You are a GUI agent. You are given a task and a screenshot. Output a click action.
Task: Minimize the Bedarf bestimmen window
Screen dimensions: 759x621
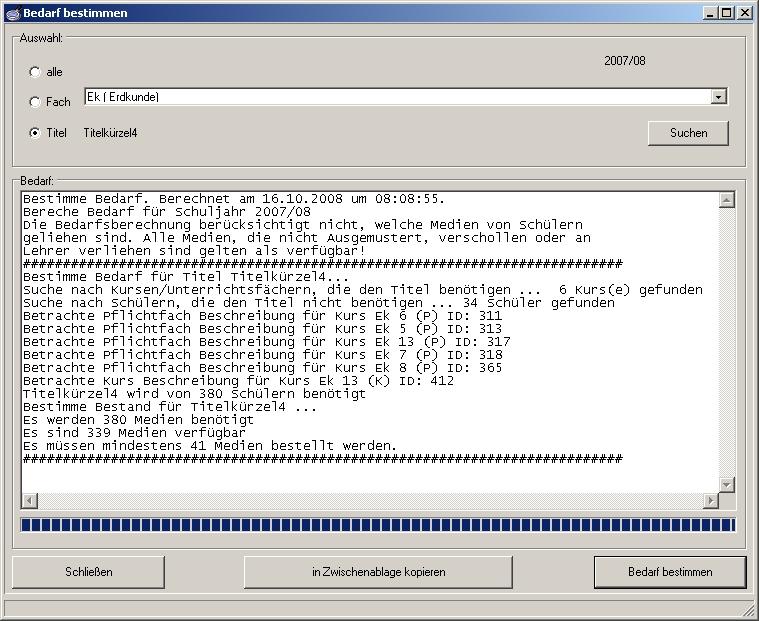(x=712, y=12)
